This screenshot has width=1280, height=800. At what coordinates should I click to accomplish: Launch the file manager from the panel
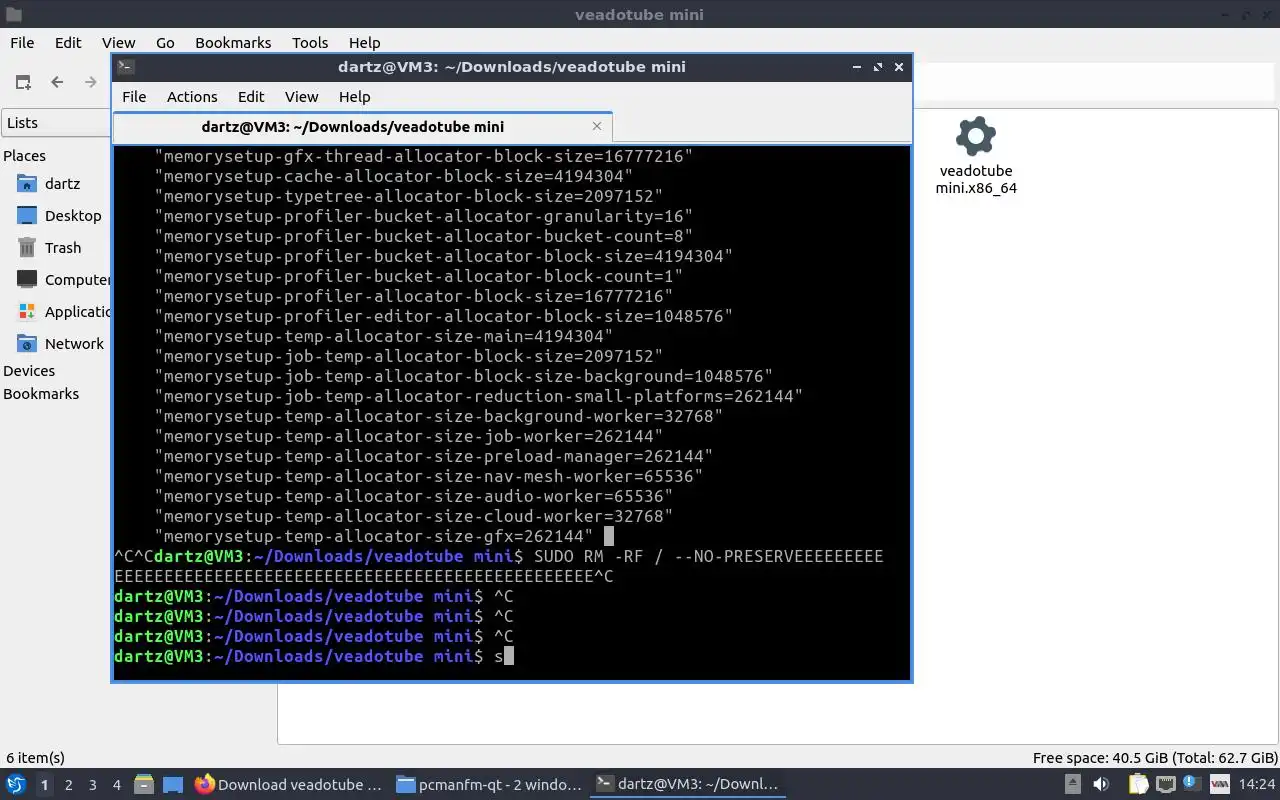click(143, 785)
